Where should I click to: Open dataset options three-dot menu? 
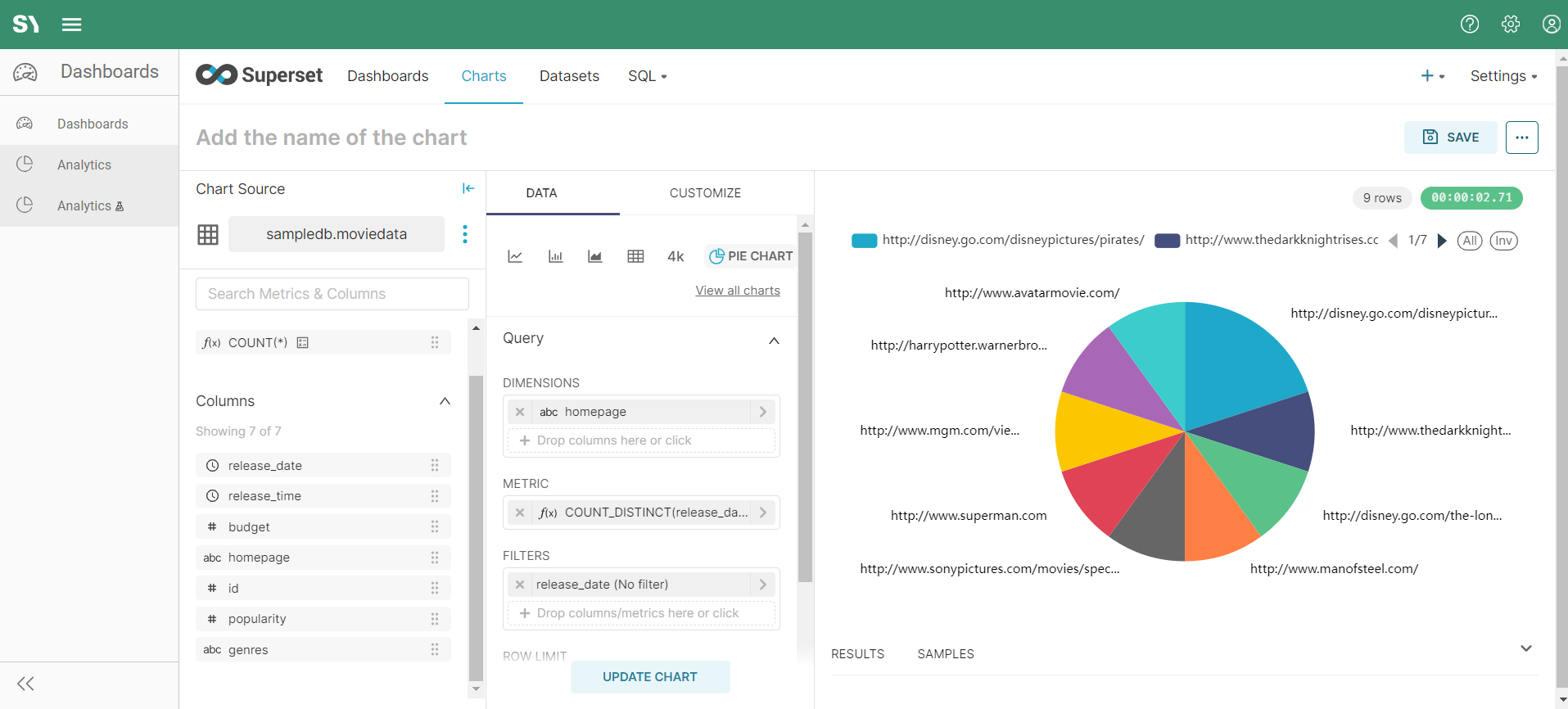pos(465,234)
